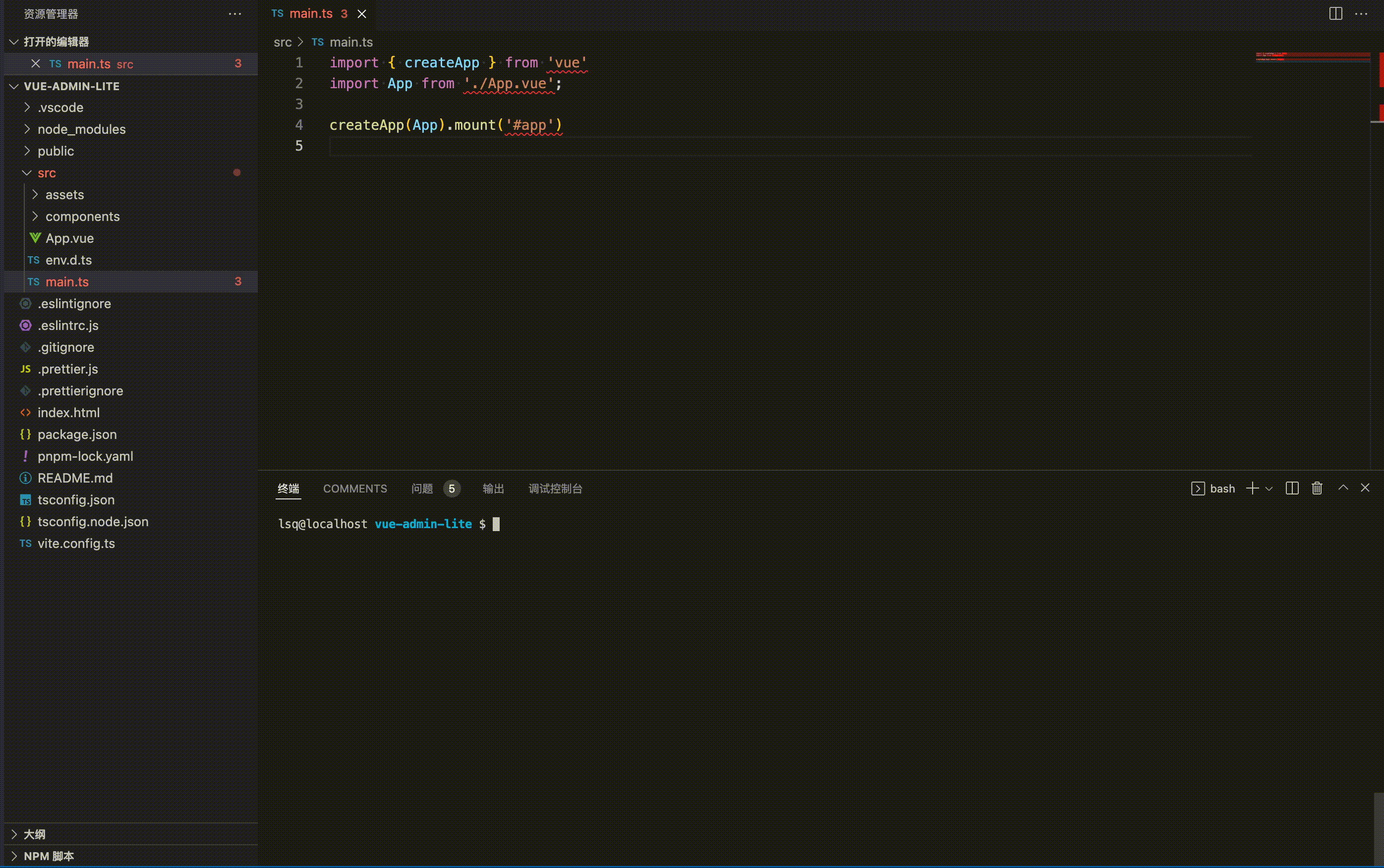Click the src breadcrumb segment
The image size is (1384, 868).
pos(283,42)
